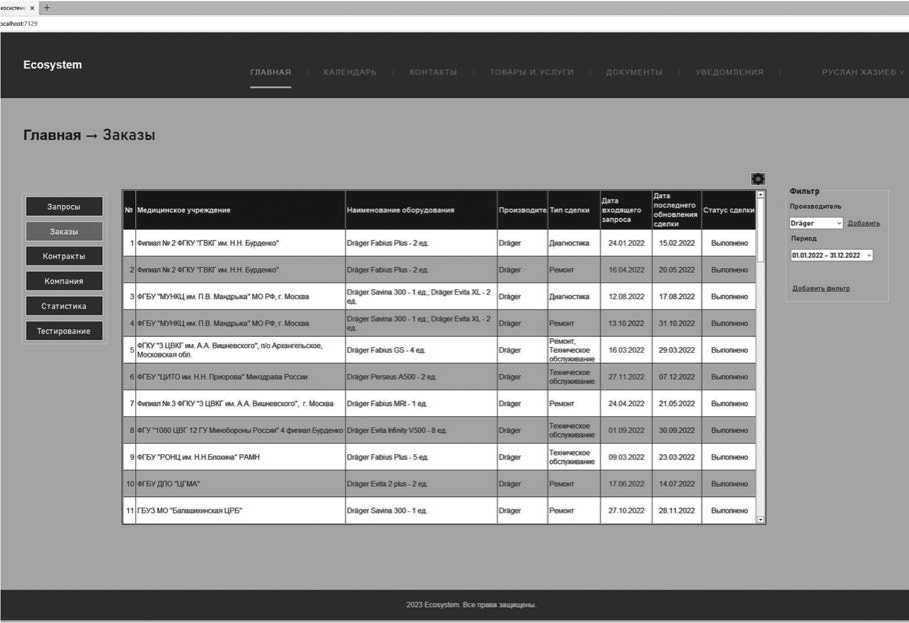Open the Компания sidebar section
The image size is (909, 623).
[x=64, y=281]
